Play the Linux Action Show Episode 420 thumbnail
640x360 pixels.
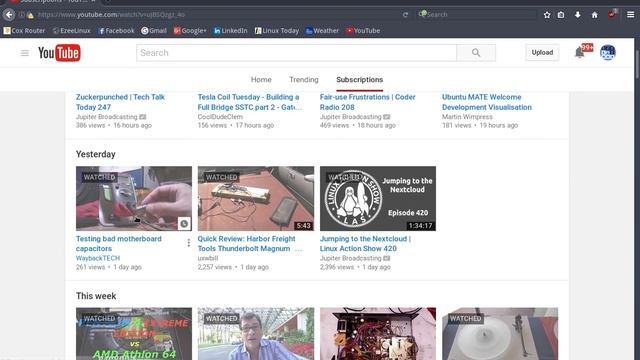click(378, 198)
